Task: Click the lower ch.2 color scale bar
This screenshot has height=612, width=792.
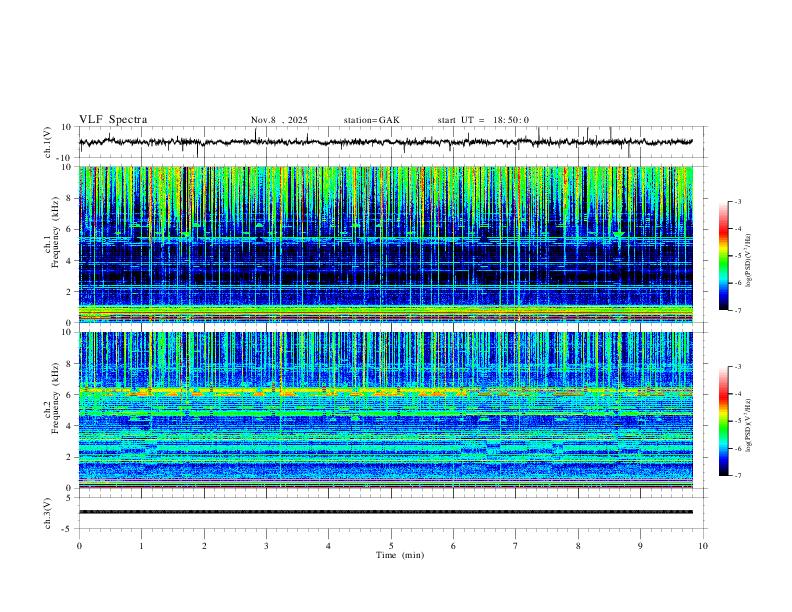Action: pyautogui.click(x=724, y=421)
